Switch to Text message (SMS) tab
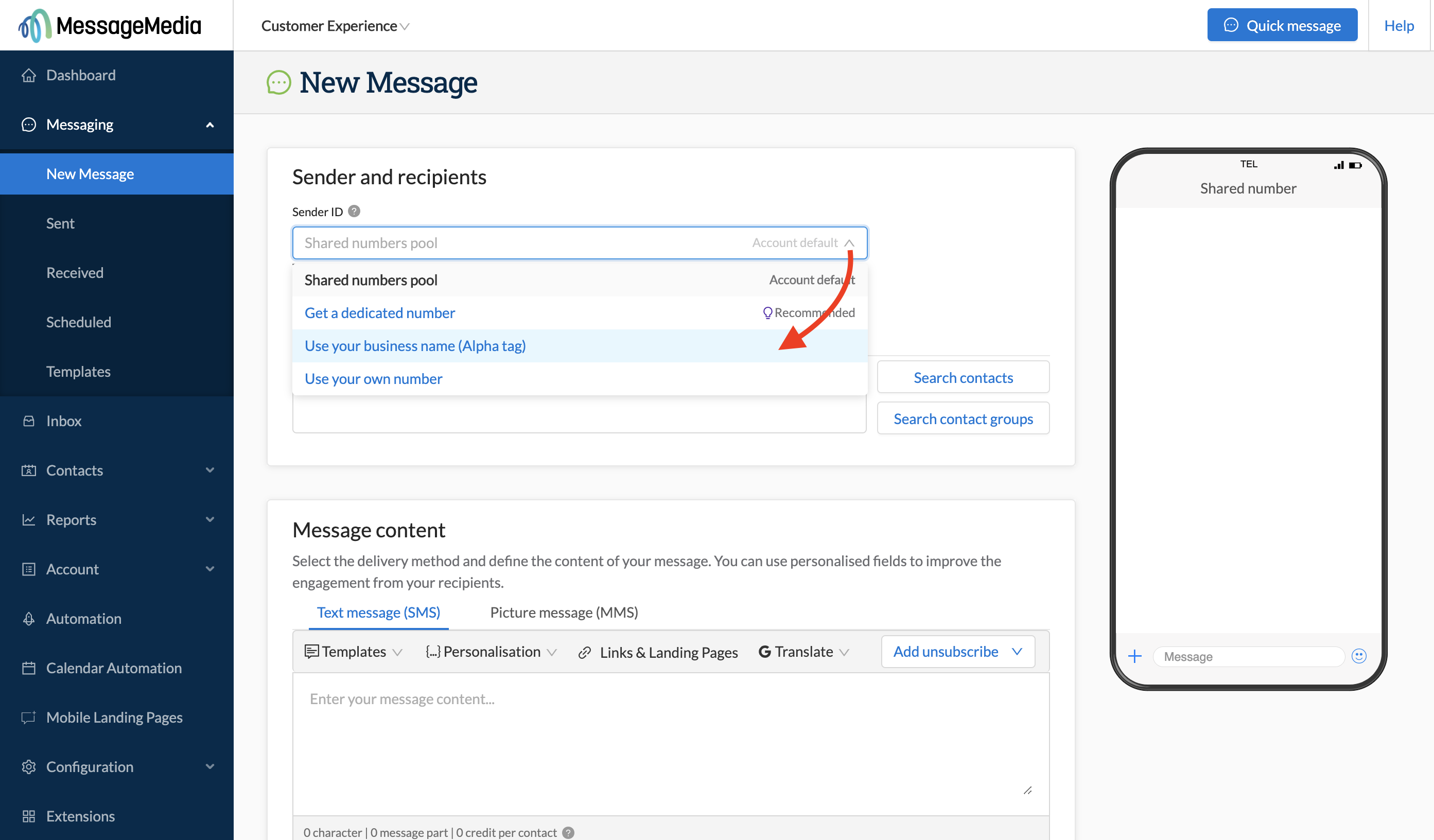This screenshot has width=1434, height=840. pyautogui.click(x=378, y=612)
